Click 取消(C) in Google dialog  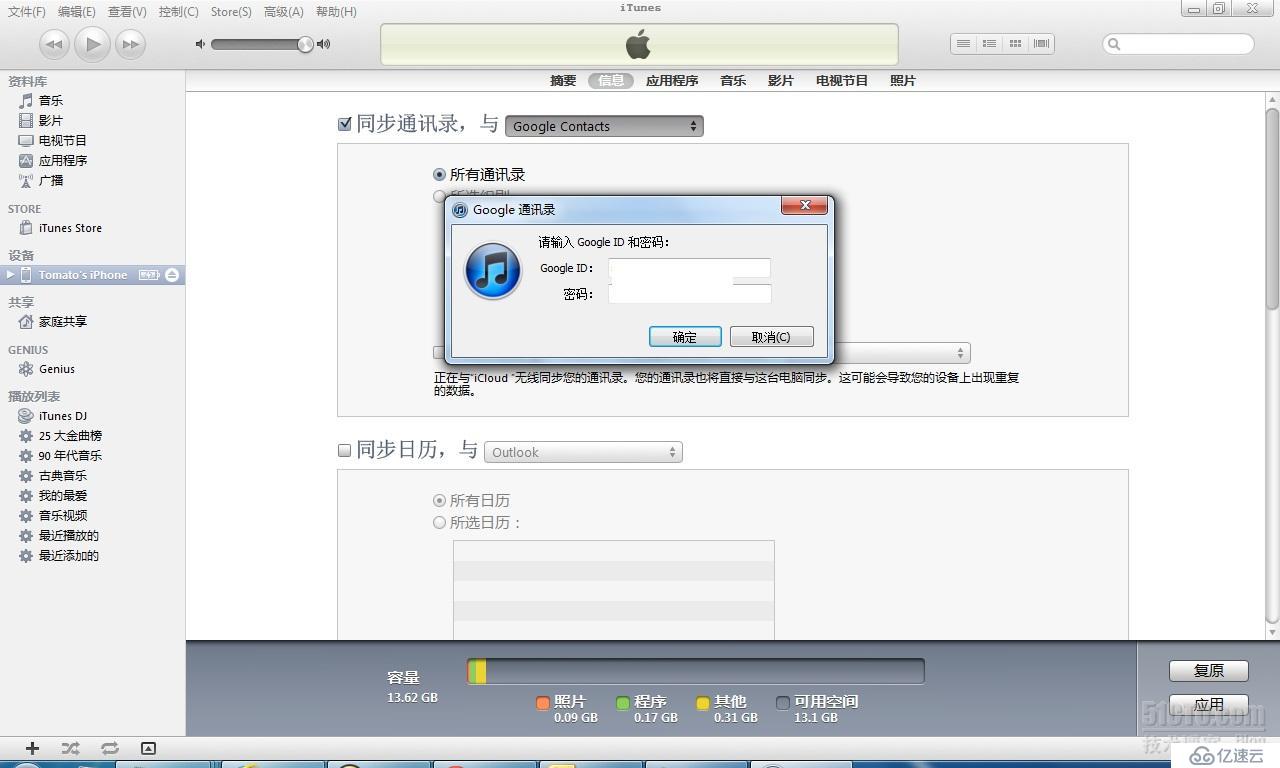tap(771, 337)
